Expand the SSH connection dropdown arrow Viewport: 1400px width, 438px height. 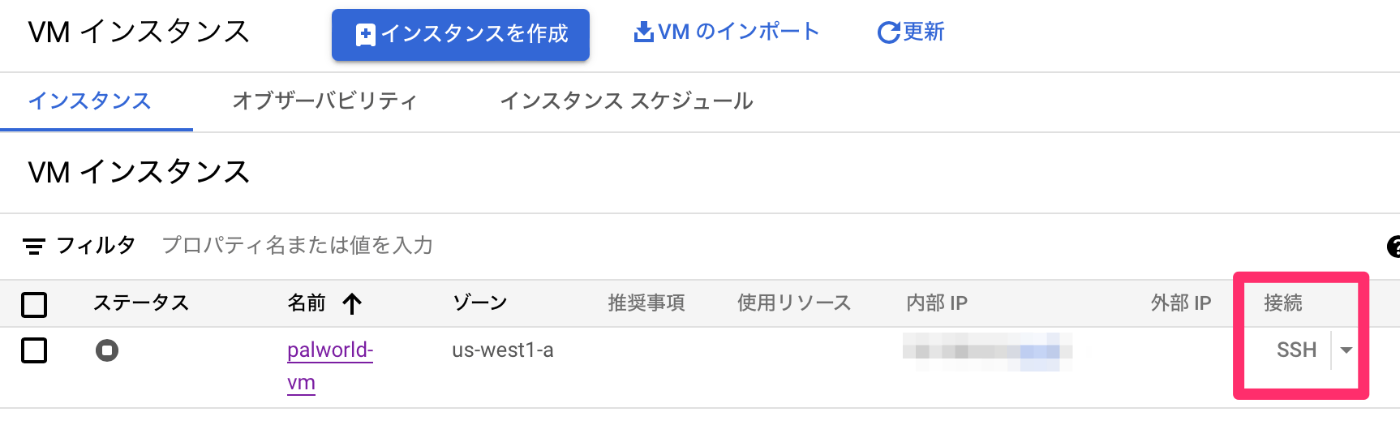tap(1346, 350)
